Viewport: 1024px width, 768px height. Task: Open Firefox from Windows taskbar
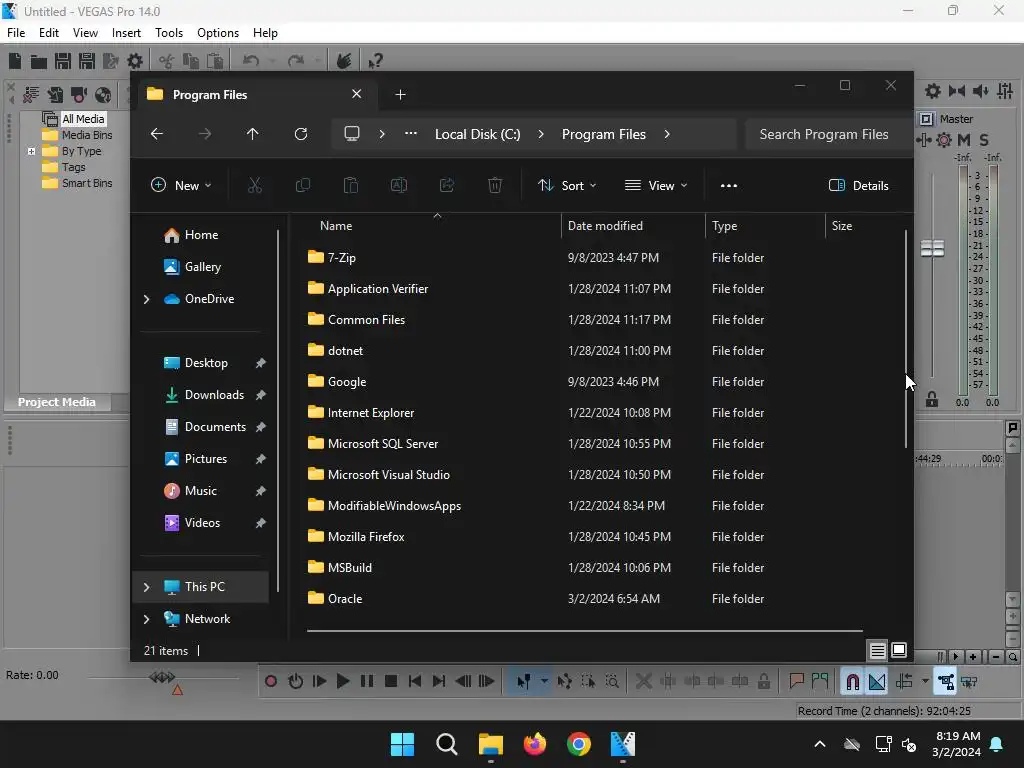(535, 744)
